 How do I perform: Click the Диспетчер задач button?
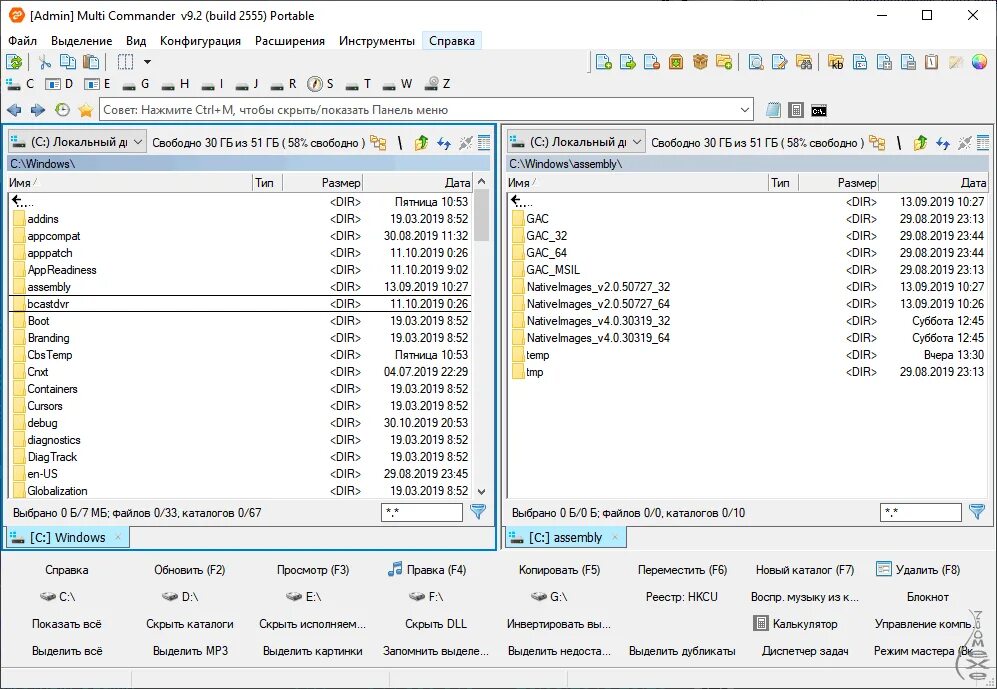tap(805, 651)
